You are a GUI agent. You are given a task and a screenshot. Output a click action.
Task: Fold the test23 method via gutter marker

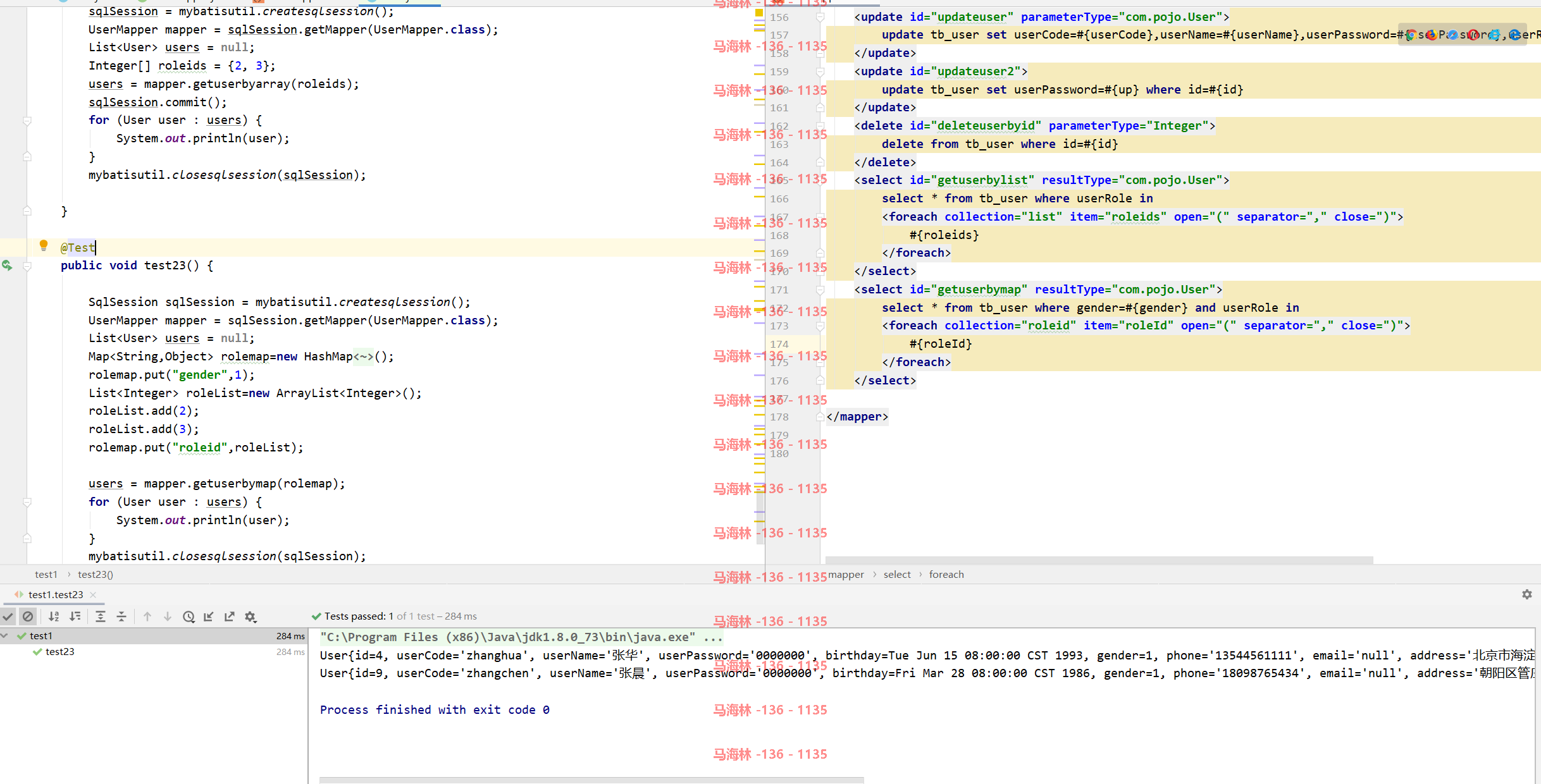(x=27, y=266)
